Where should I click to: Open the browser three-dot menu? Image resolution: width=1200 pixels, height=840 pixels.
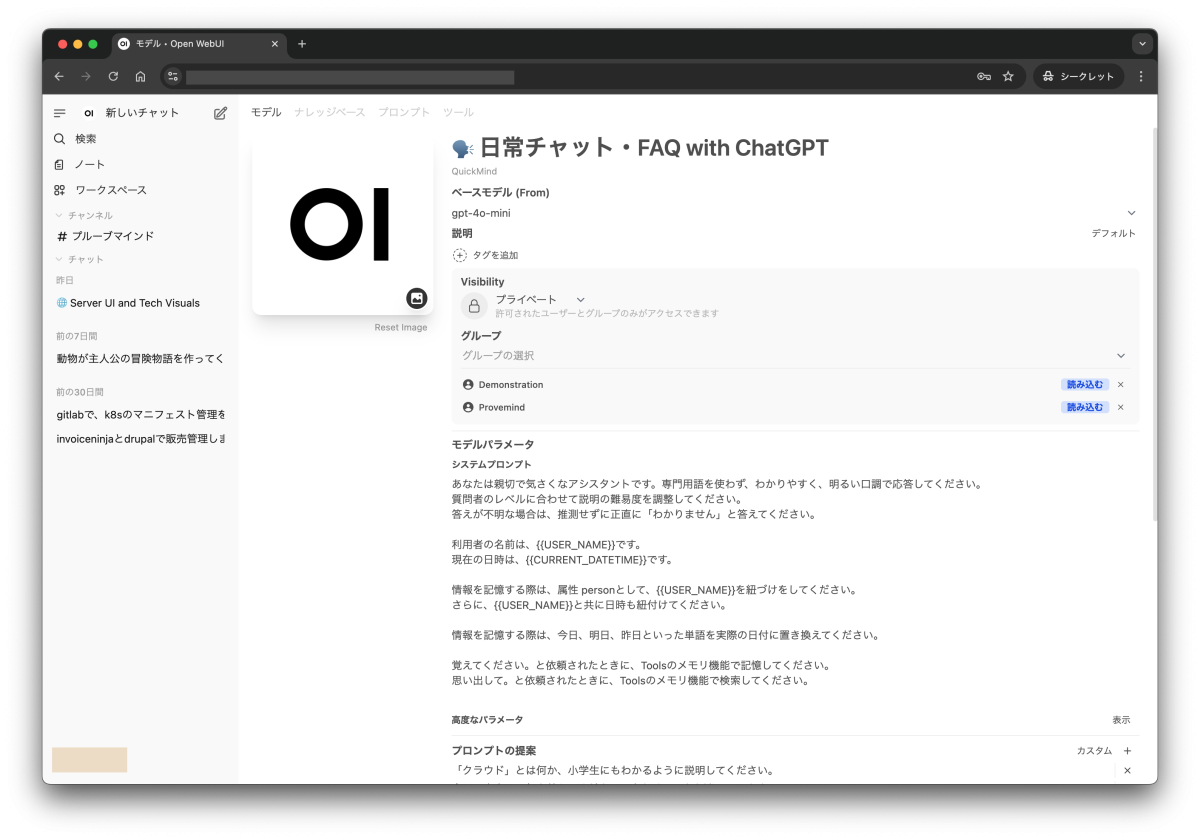point(1141,76)
